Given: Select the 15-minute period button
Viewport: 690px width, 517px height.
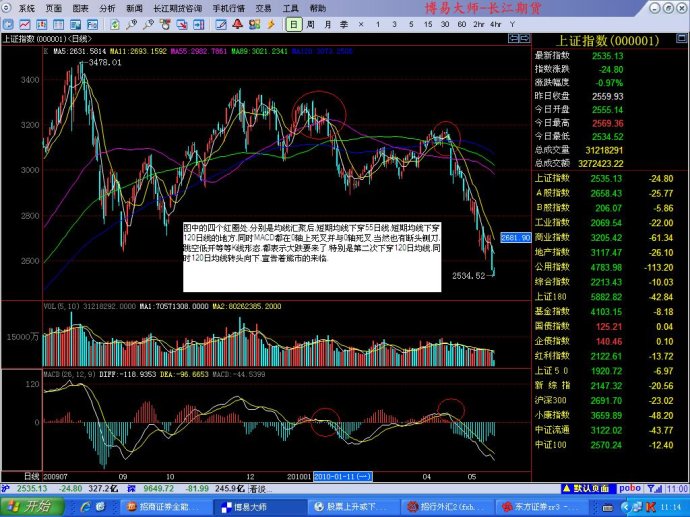Looking at the screenshot, I should tap(428, 24).
